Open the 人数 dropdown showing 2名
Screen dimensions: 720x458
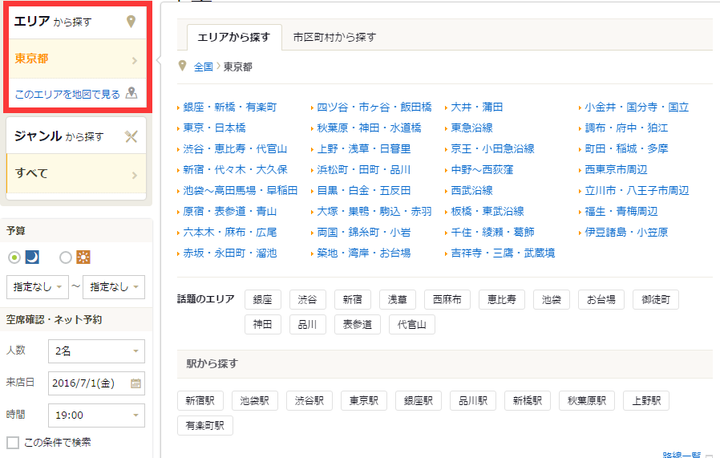(x=96, y=351)
